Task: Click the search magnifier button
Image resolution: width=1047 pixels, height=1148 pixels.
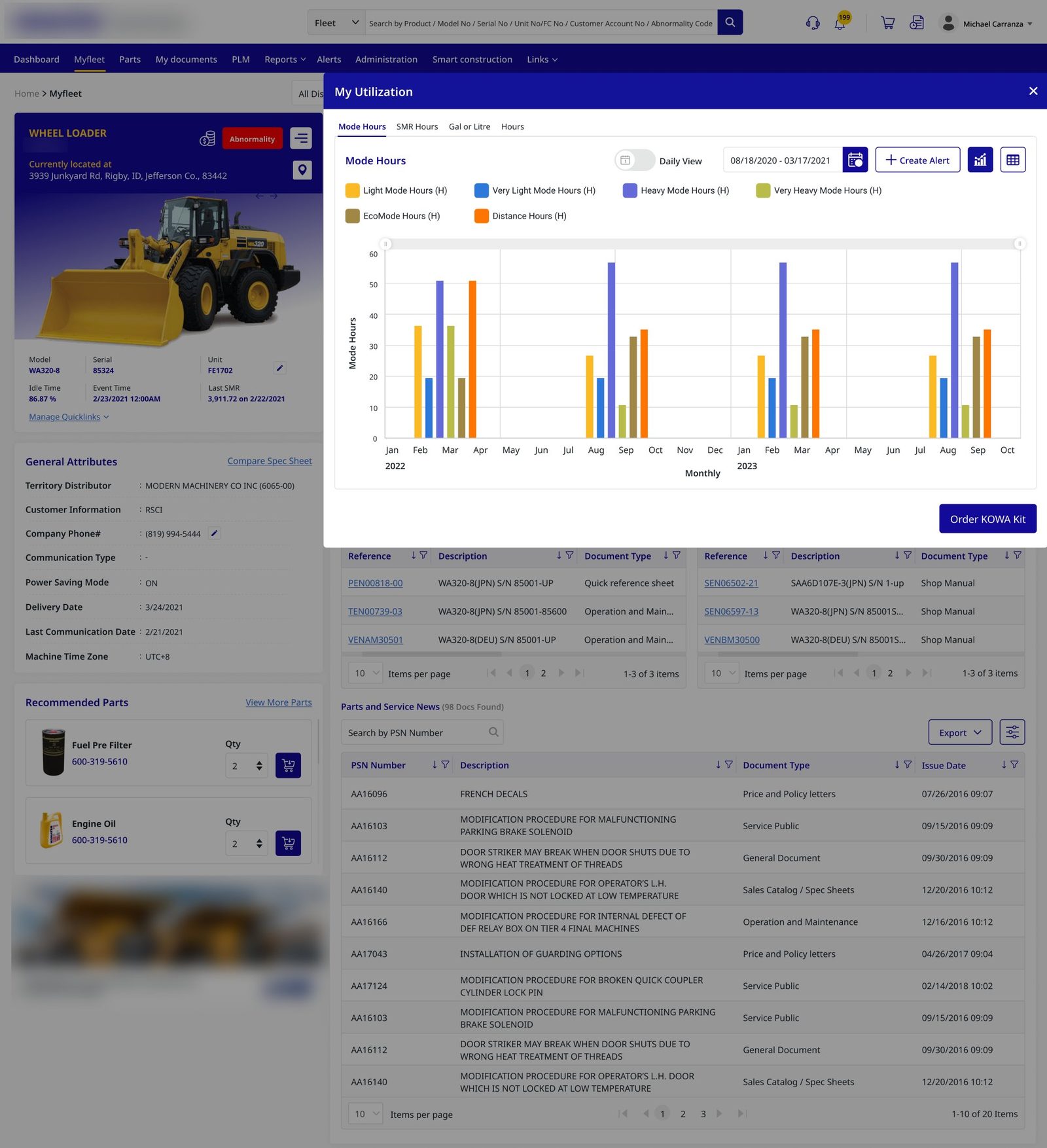Action: [730, 22]
